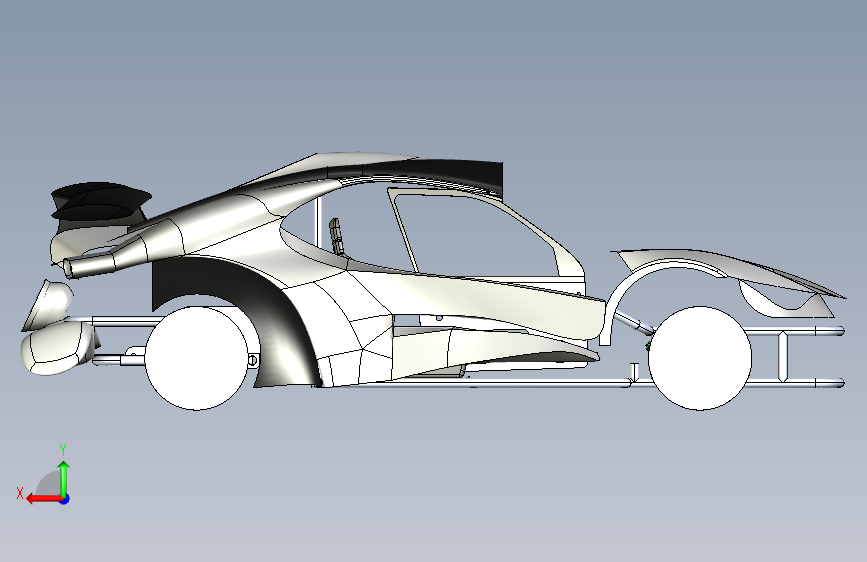Select the front vertical tube frame strut

pos(783,357)
